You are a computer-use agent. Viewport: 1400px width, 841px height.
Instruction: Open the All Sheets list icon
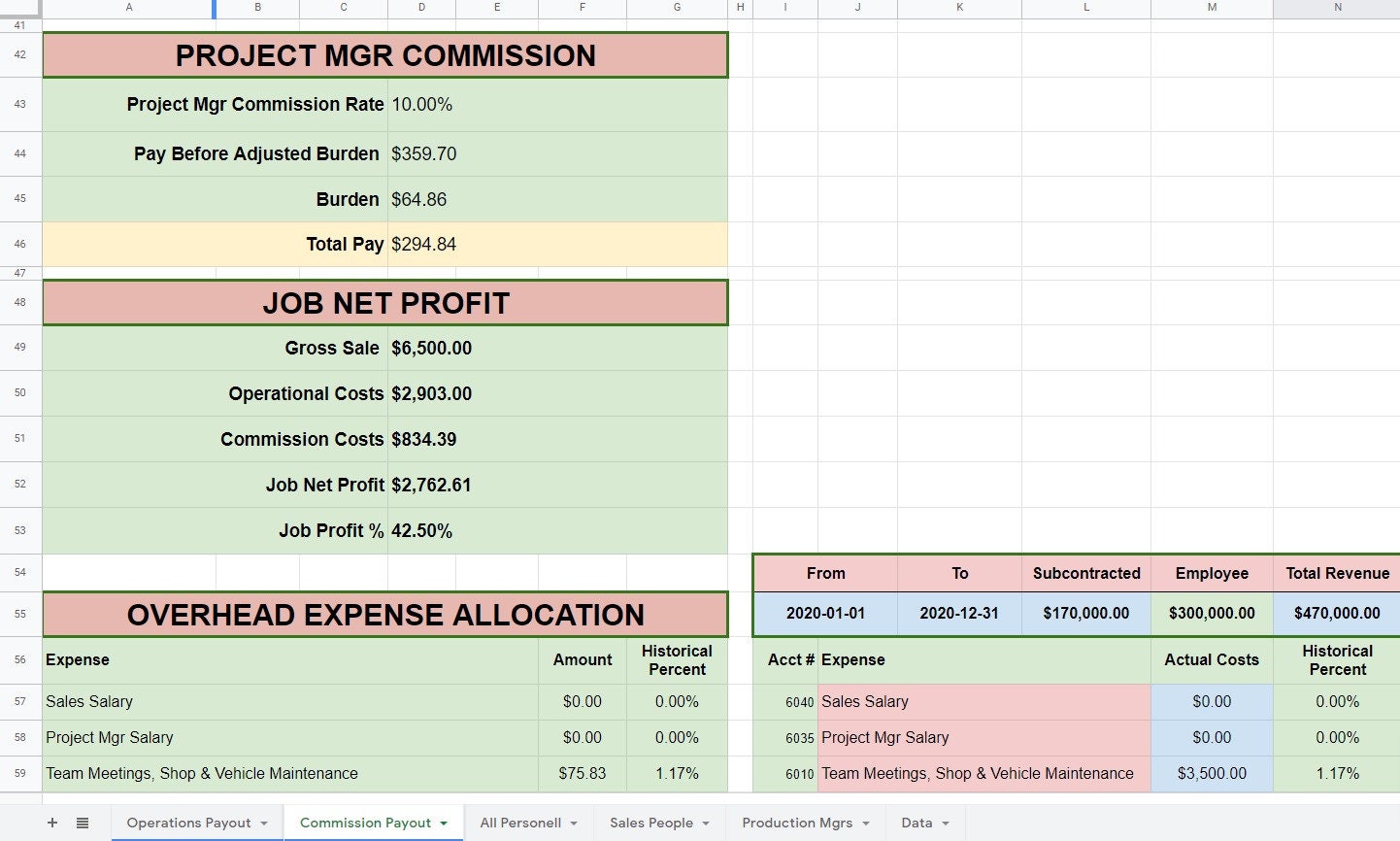[x=83, y=822]
